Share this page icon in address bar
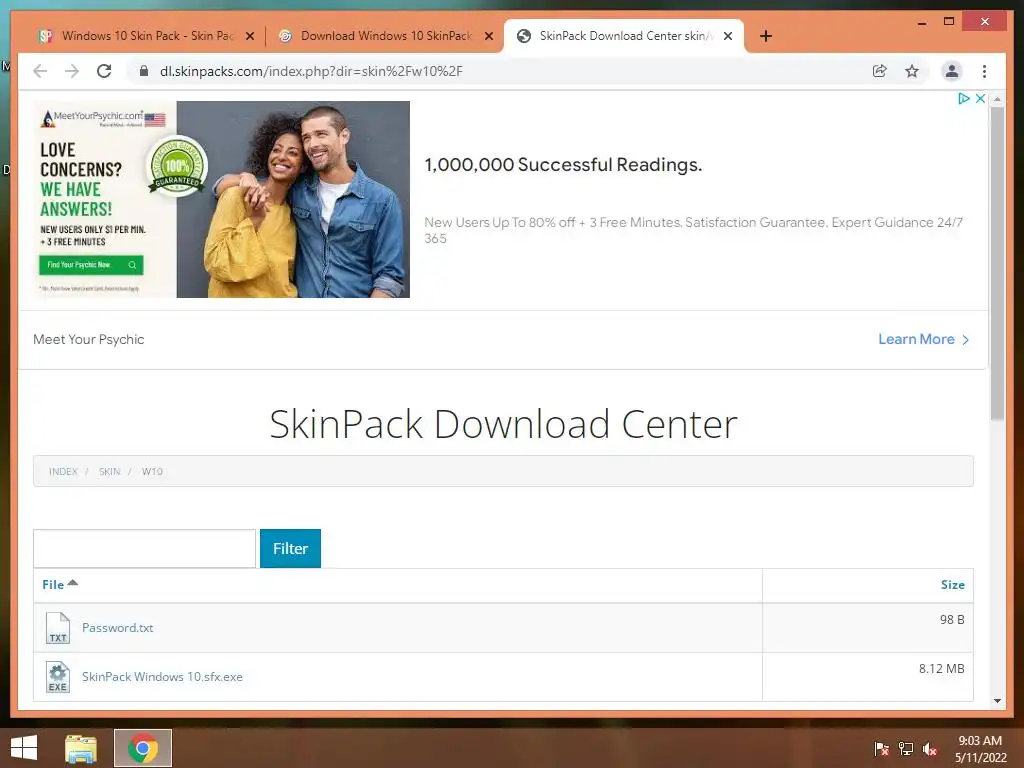Image resolution: width=1024 pixels, height=768 pixels. (880, 71)
